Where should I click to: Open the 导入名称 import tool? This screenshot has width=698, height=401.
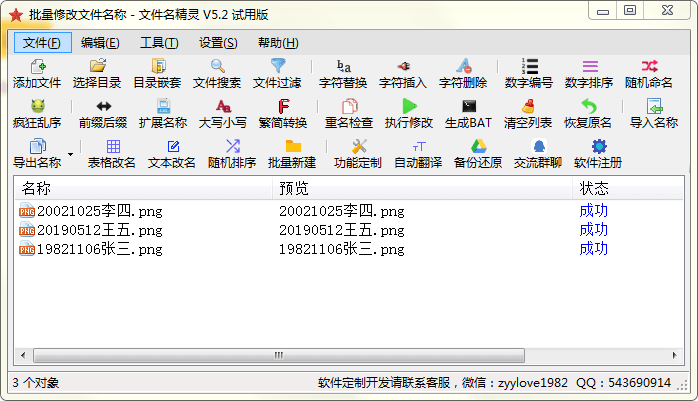point(654,106)
